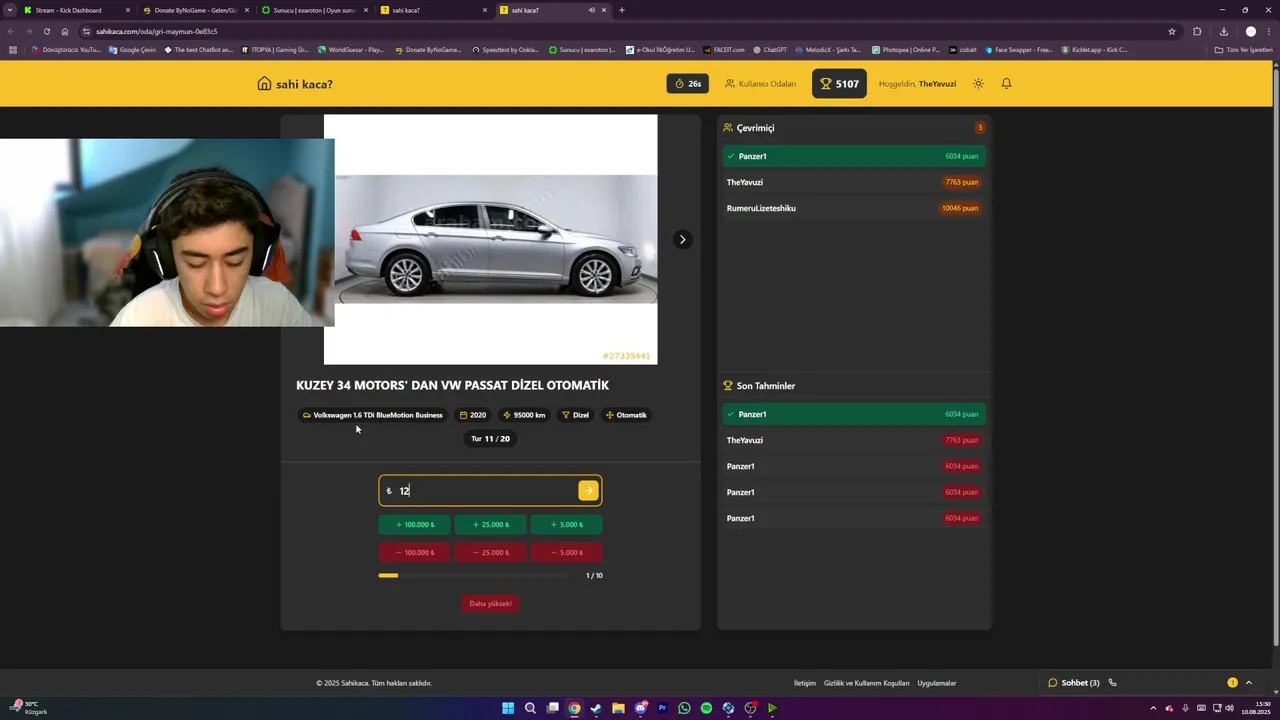This screenshot has height=720, width=1280.
Task: Open Tüm Yer İşaretleri folder
Action: 1244,49
